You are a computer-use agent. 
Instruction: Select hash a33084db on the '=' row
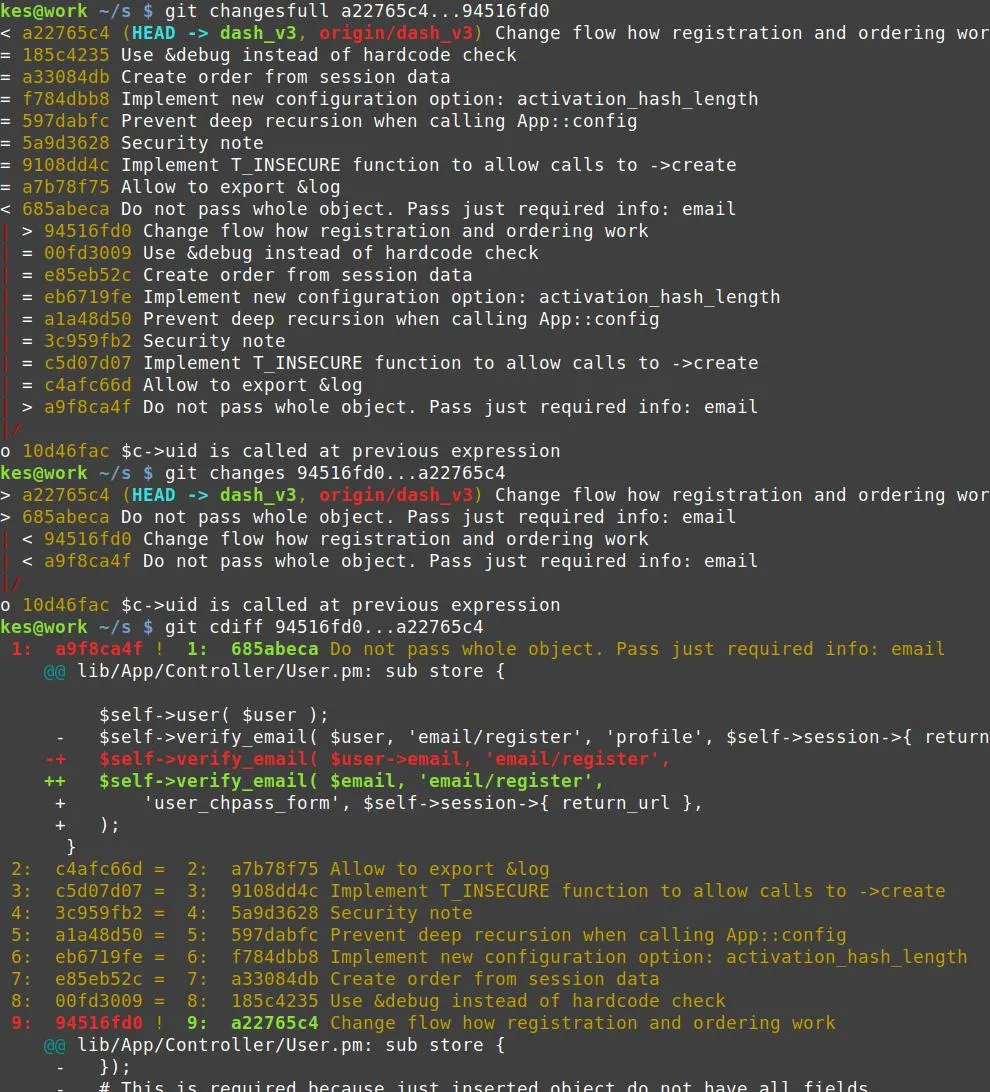(x=65, y=77)
